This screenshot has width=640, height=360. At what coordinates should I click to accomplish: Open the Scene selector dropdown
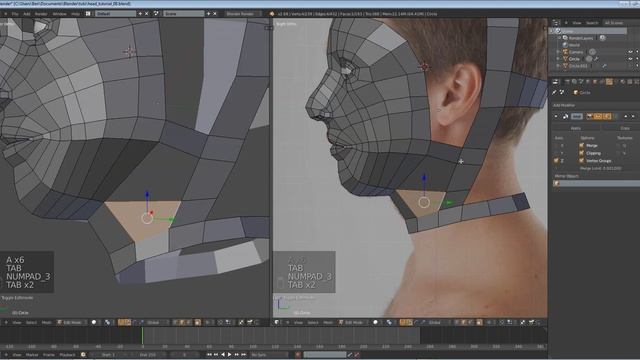click(183, 14)
